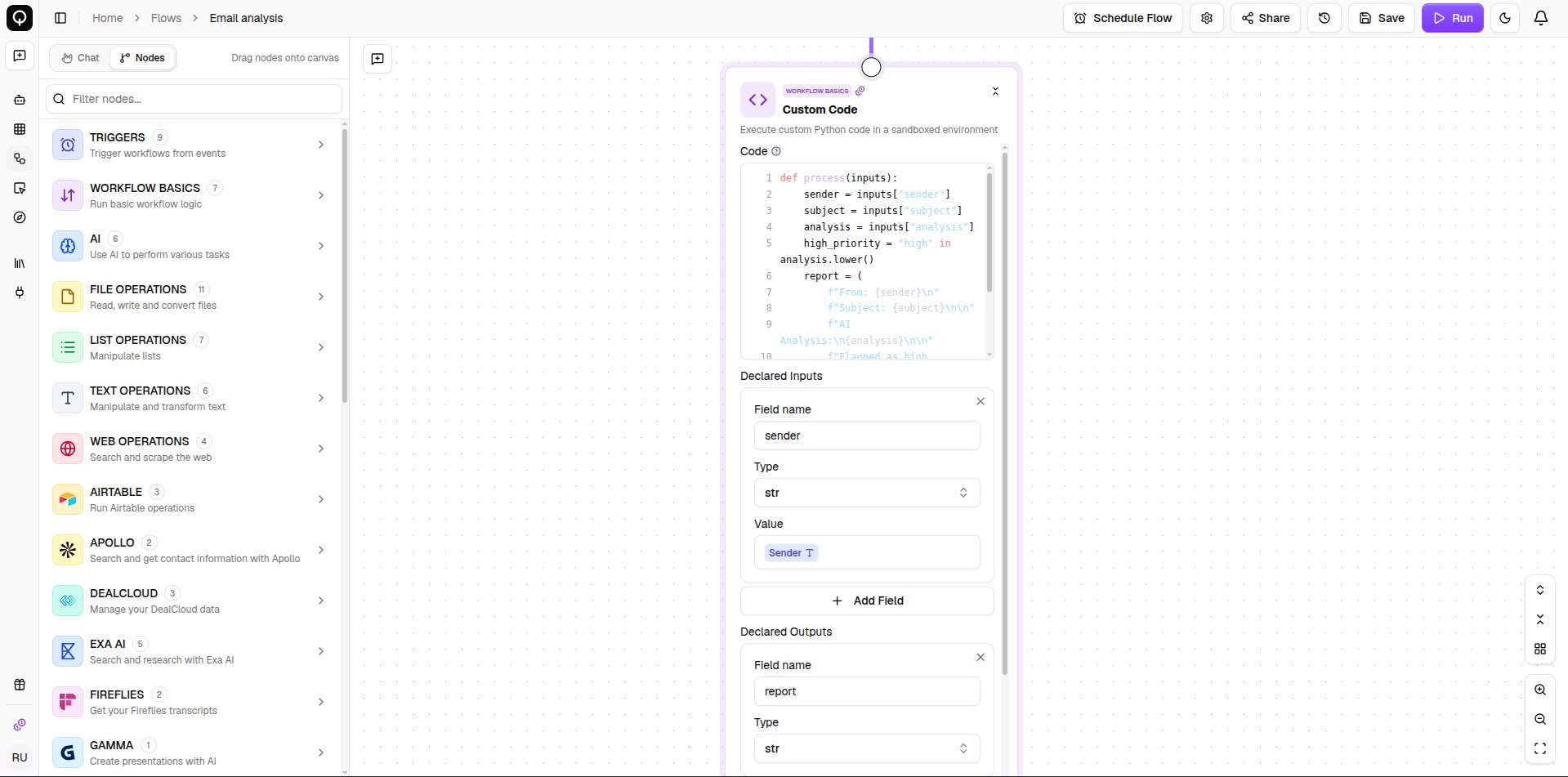The height and width of the screenshot is (777, 1568).
Task: Expand the AI category
Action: pos(190,246)
